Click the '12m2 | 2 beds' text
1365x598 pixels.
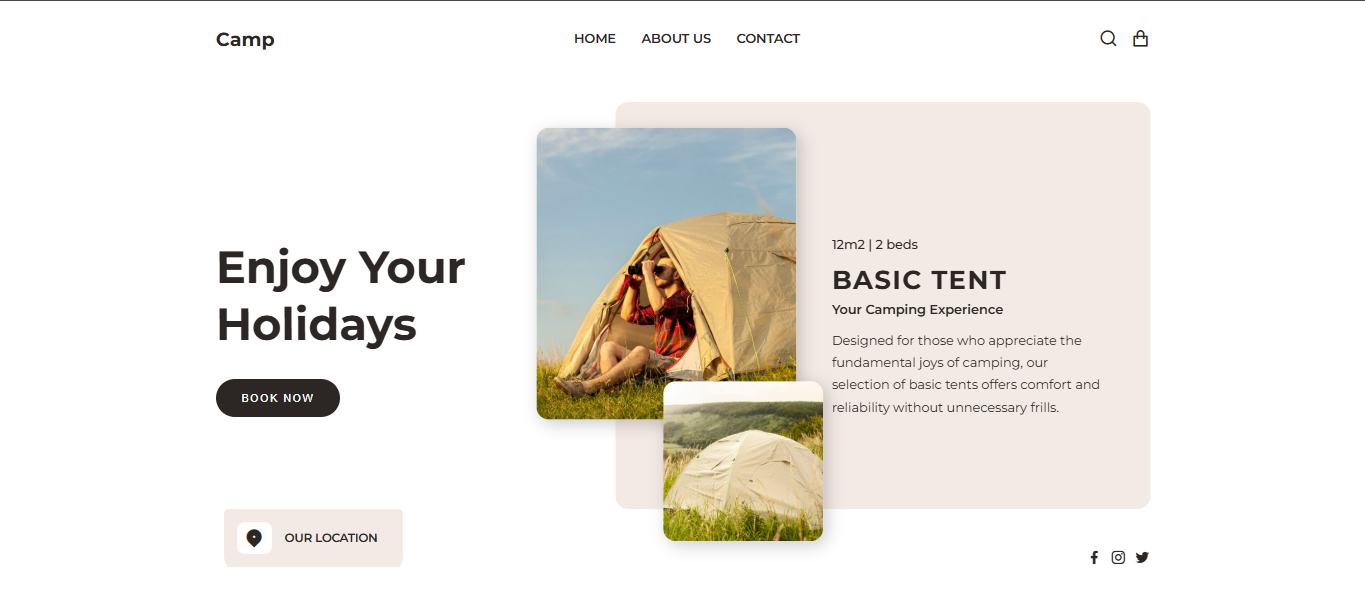pos(875,245)
